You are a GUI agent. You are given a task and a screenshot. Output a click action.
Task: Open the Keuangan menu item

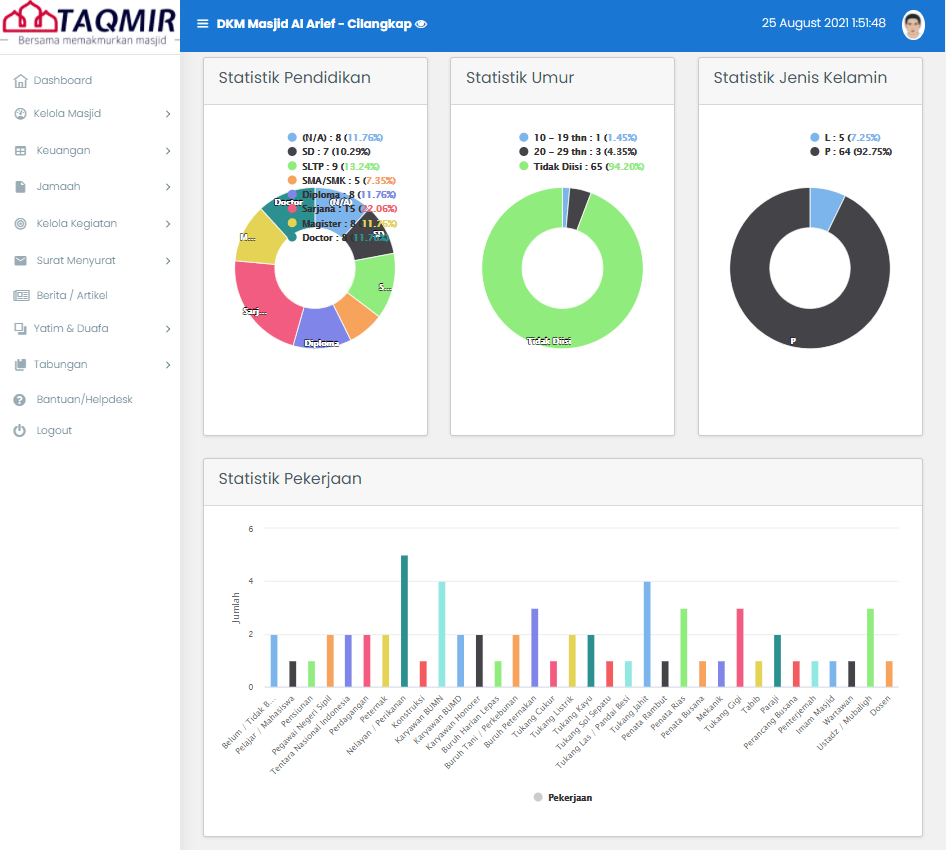(x=63, y=151)
